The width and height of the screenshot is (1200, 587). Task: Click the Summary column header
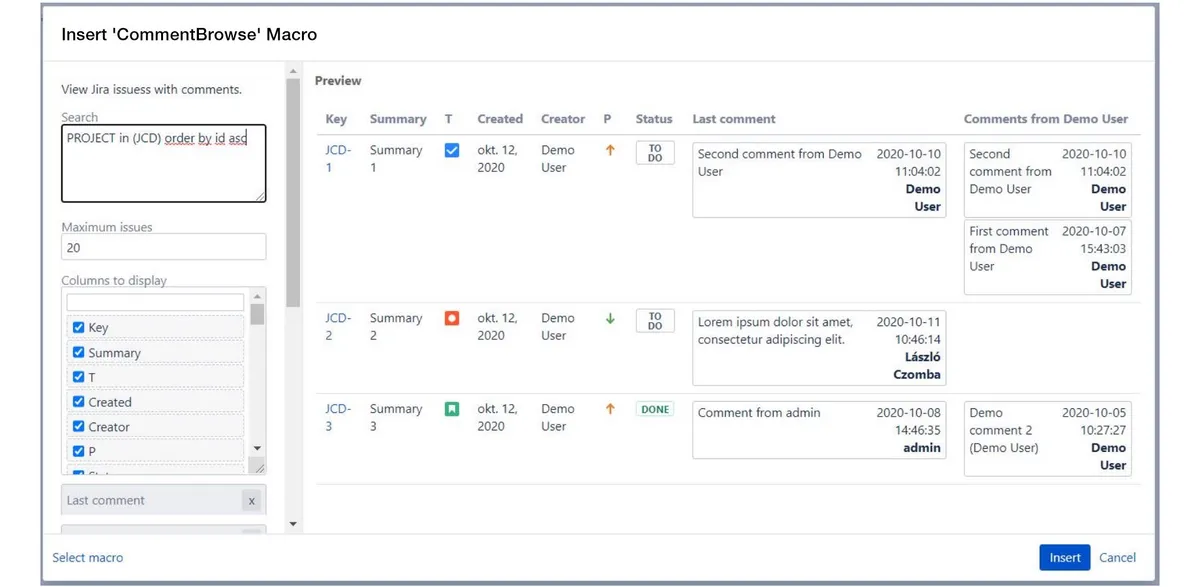(398, 119)
